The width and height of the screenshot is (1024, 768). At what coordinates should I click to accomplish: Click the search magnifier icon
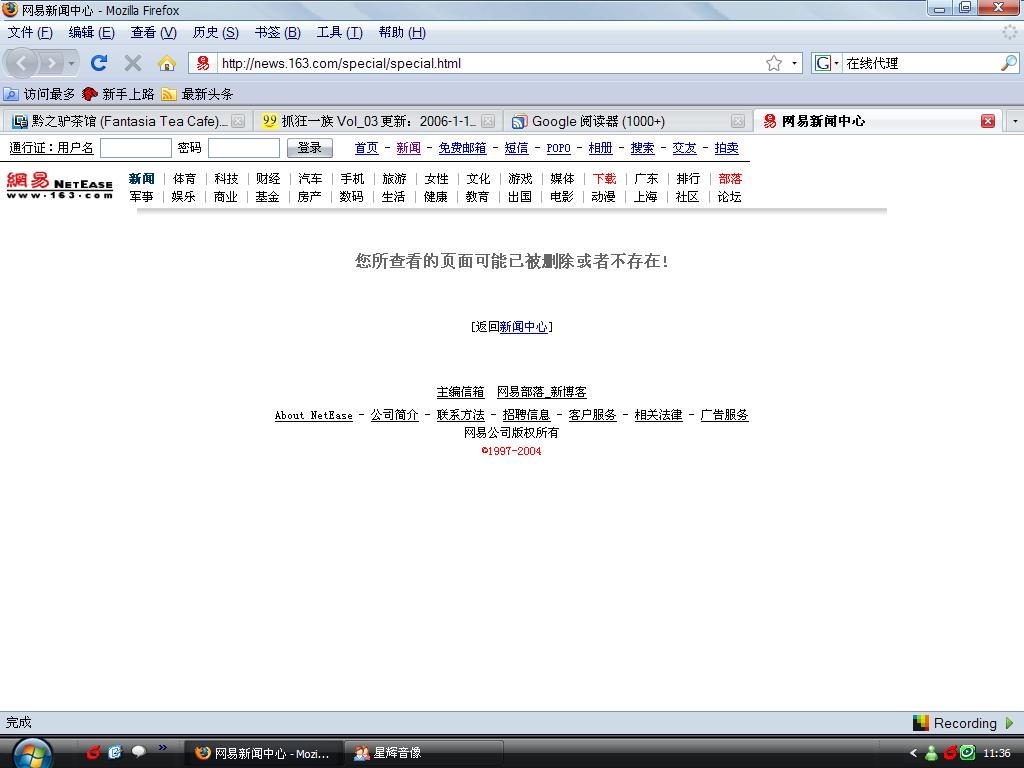[x=1008, y=63]
